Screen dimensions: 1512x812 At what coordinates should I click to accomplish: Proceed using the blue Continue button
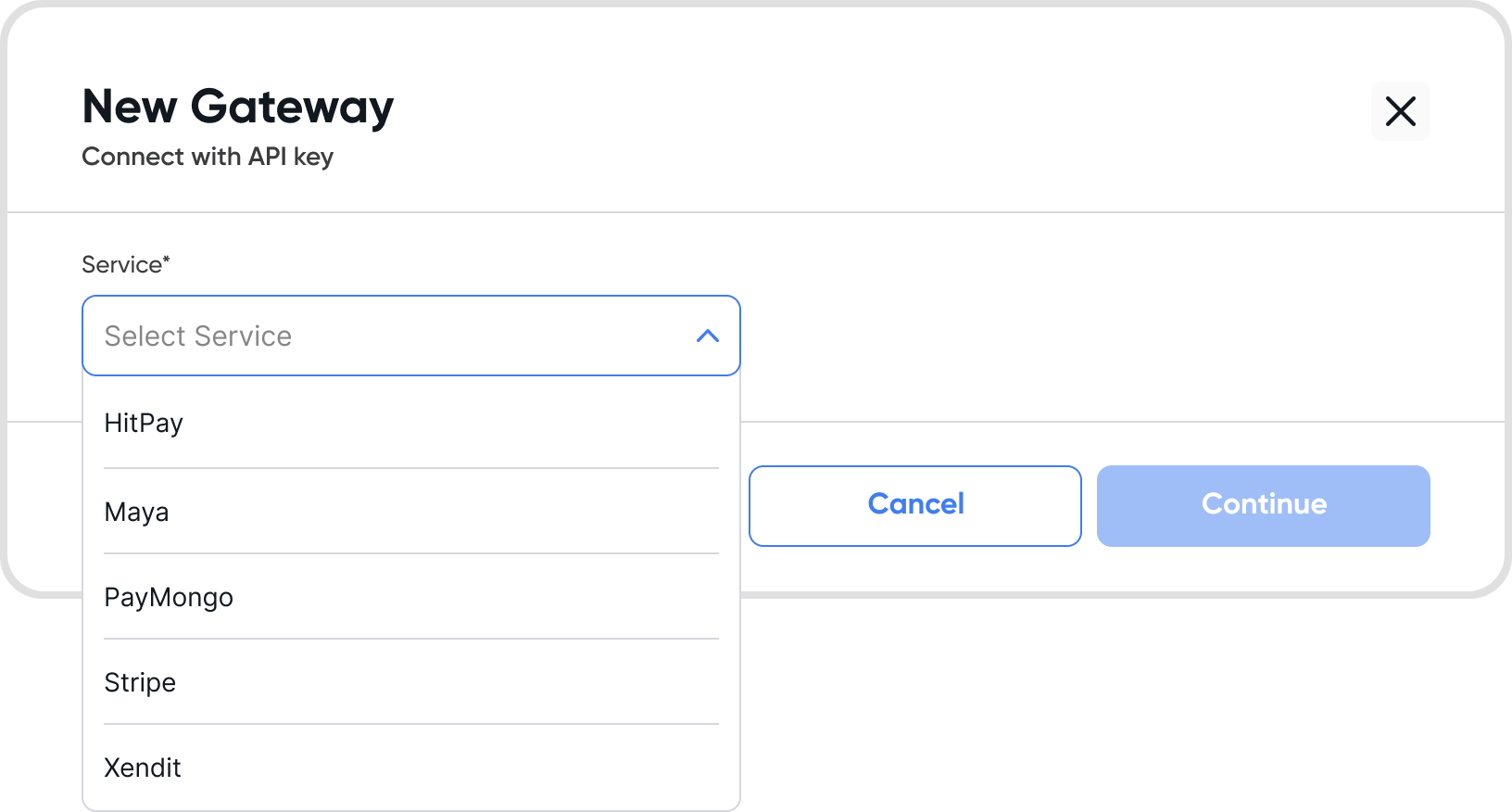1264,506
